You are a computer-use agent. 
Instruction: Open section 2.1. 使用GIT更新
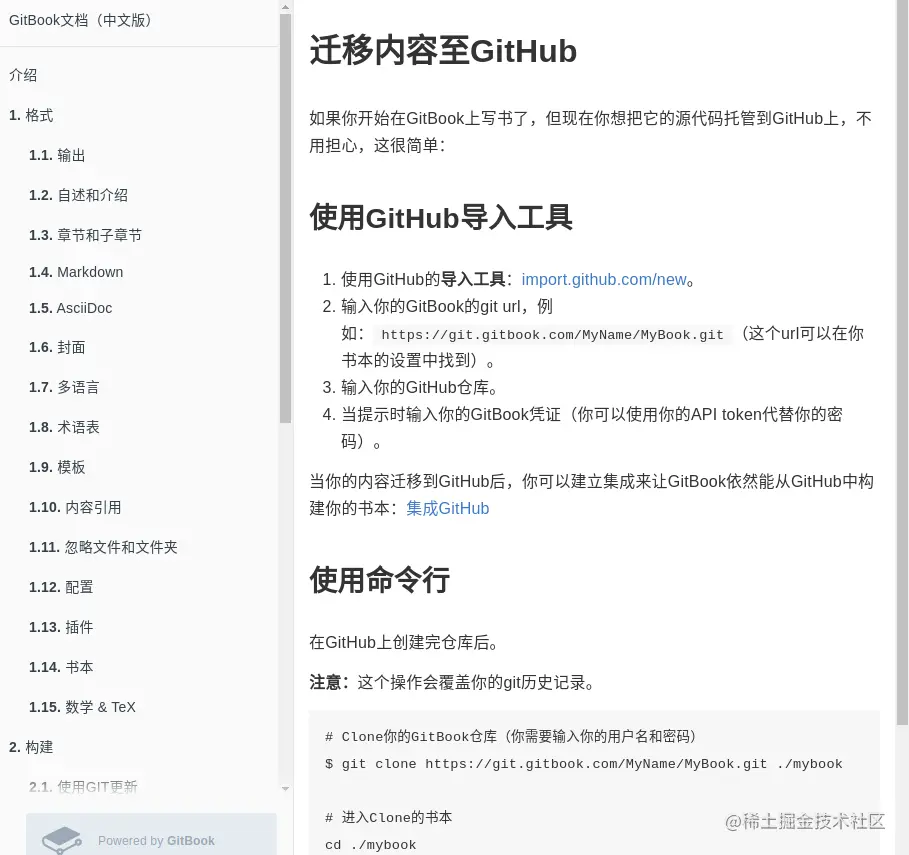[x=83, y=787]
